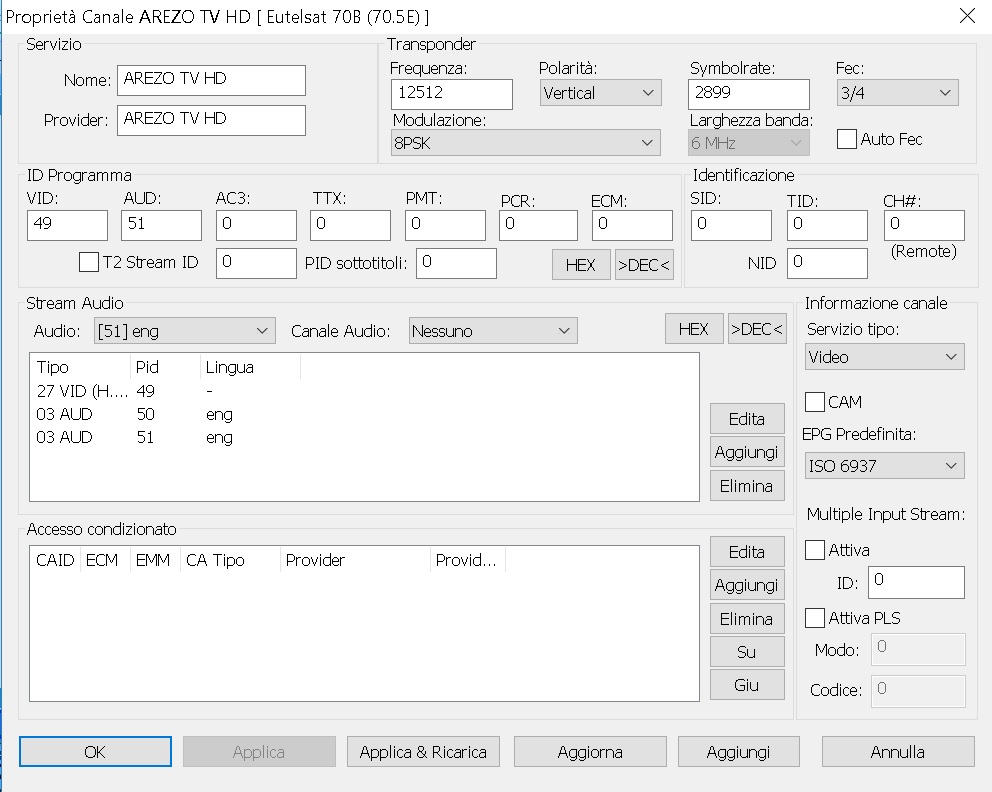Viewport: 992px width, 792px height.
Task: Click the AUD field showing 51
Action: tap(161, 225)
